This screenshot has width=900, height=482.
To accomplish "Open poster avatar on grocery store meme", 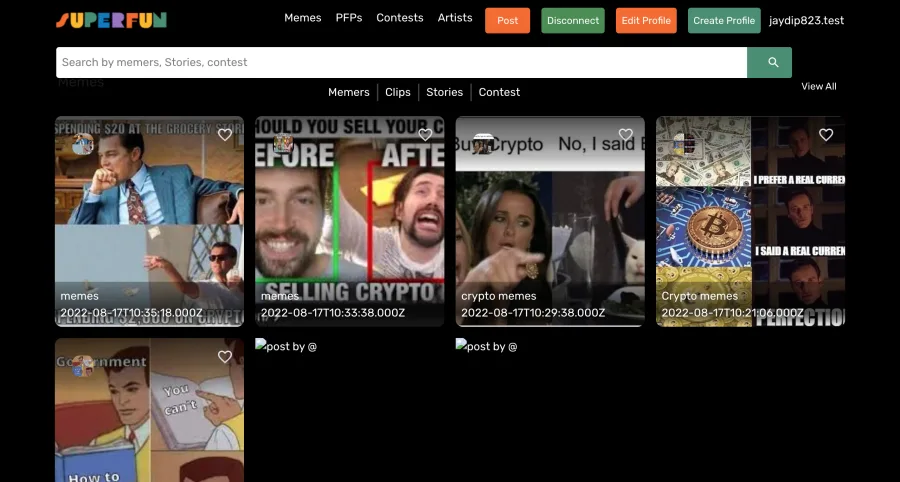I will 83,144.
